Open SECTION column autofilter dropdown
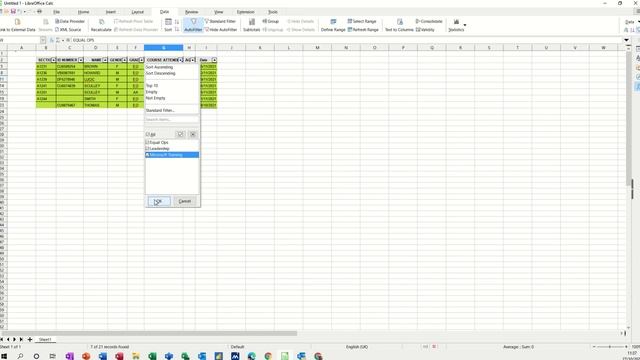 (53, 60)
